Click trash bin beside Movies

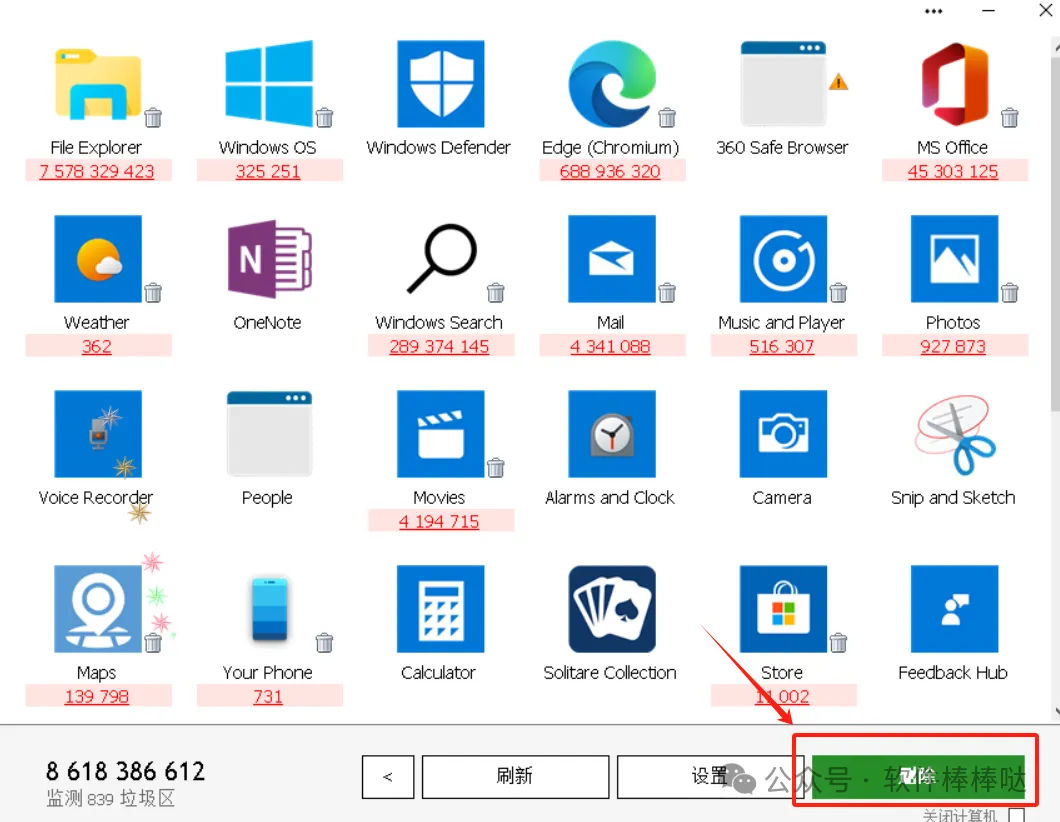click(496, 468)
